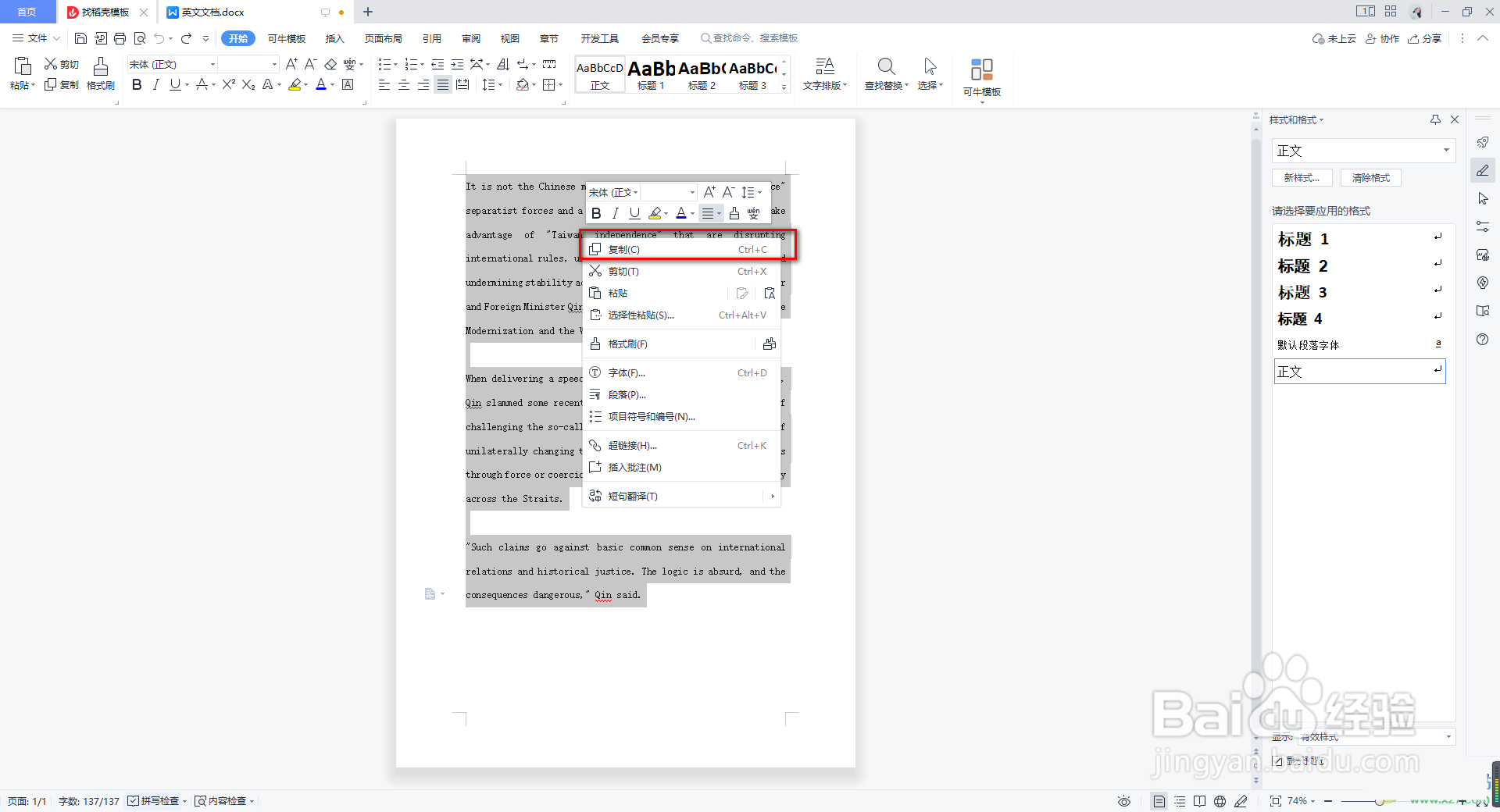Open Print Preview from quick access bar

(x=140, y=38)
